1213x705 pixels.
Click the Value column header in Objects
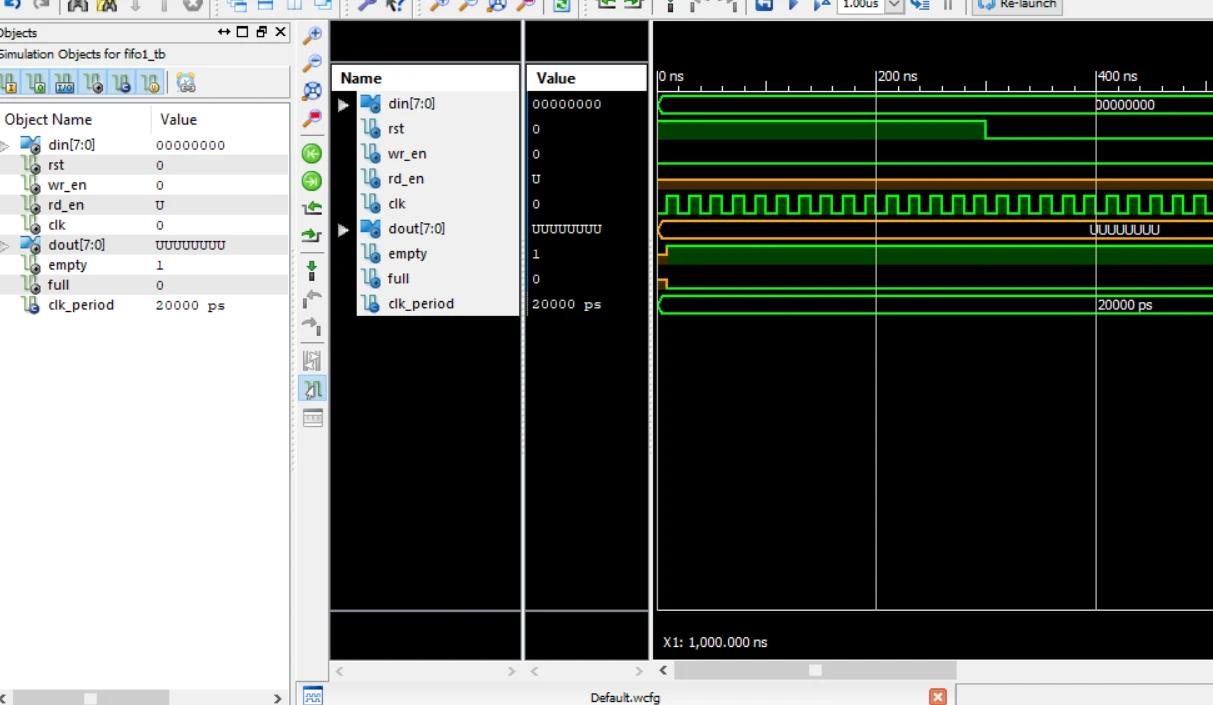tap(179, 119)
